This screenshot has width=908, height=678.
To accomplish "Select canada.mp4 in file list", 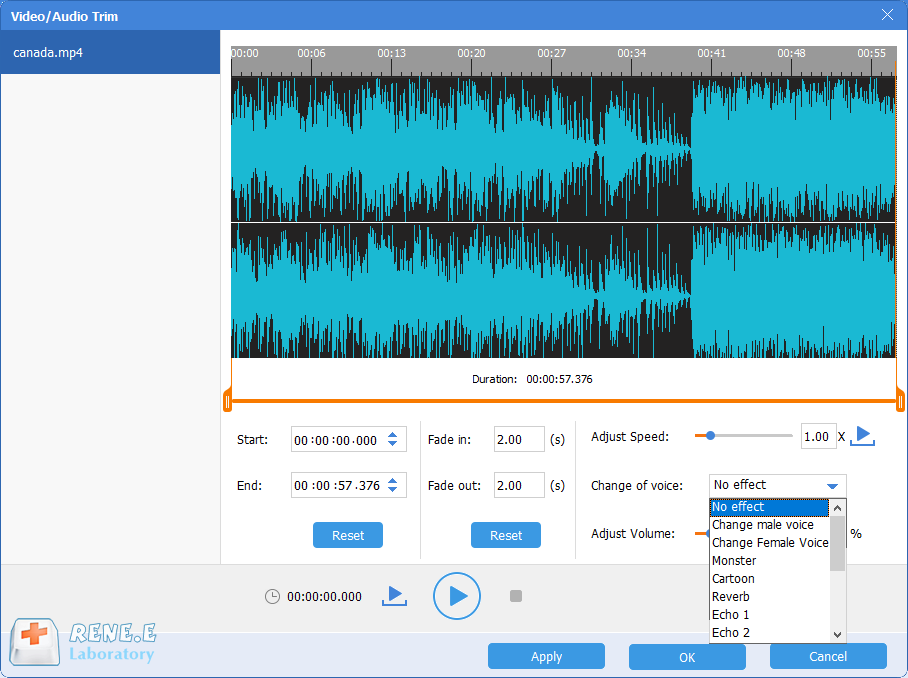I will pyautogui.click(x=110, y=52).
